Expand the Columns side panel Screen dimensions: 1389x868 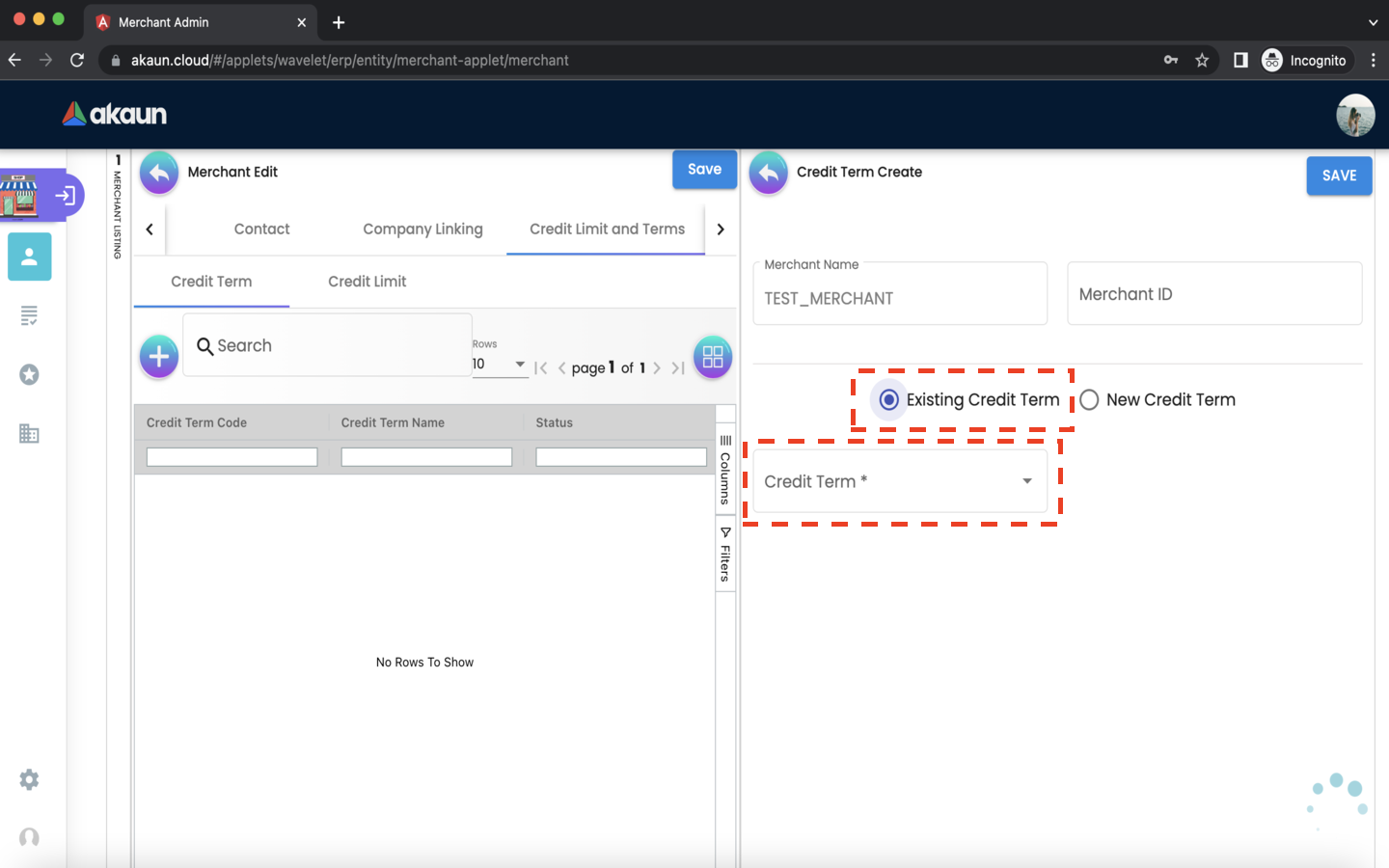(x=725, y=470)
